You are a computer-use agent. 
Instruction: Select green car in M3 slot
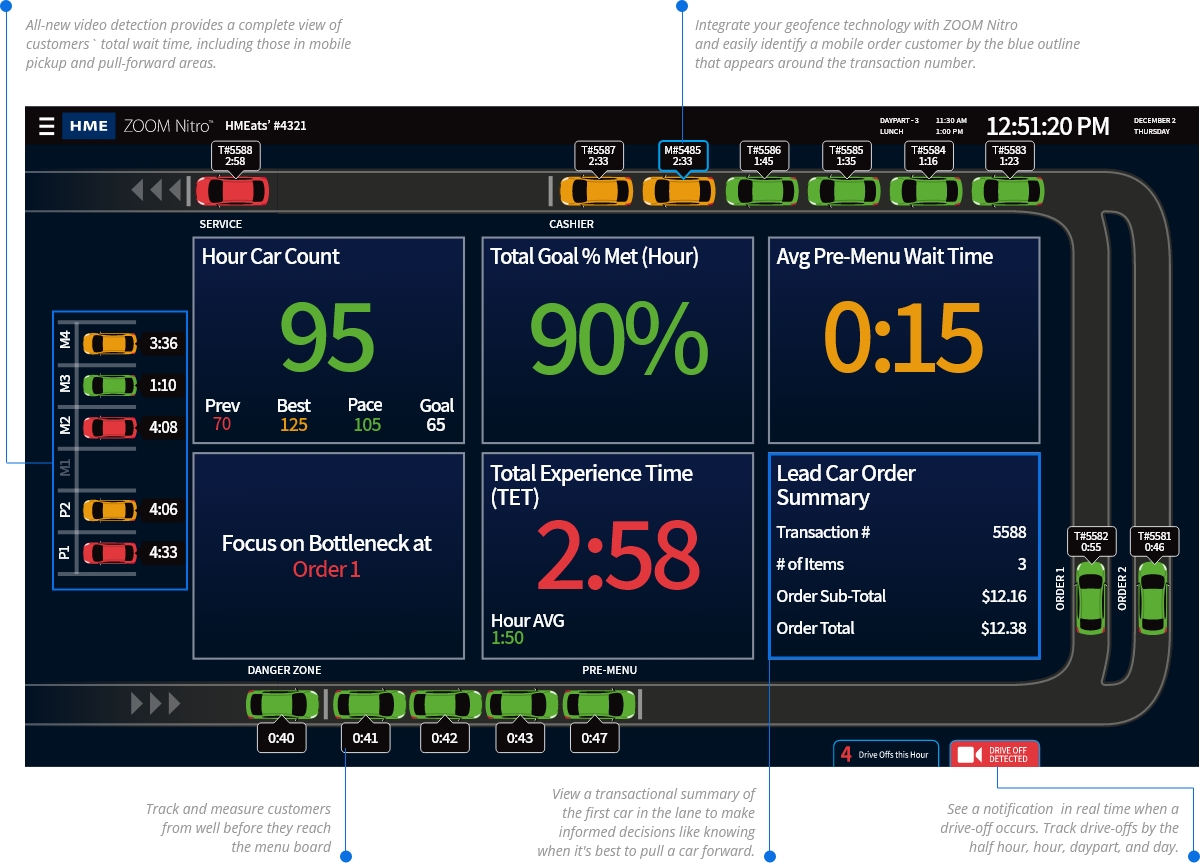[x=110, y=385]
